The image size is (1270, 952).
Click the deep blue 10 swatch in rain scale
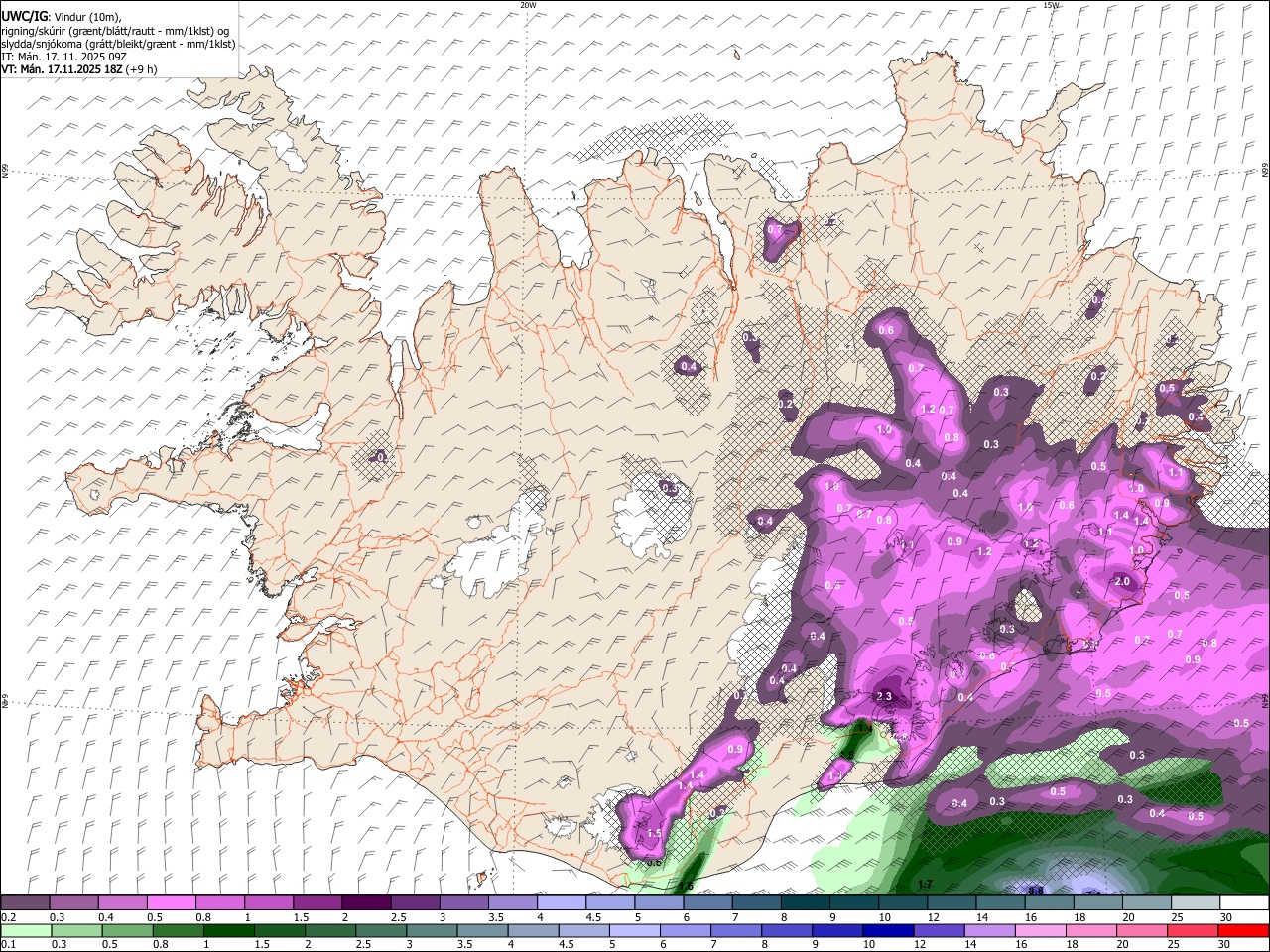coord(889,930)
